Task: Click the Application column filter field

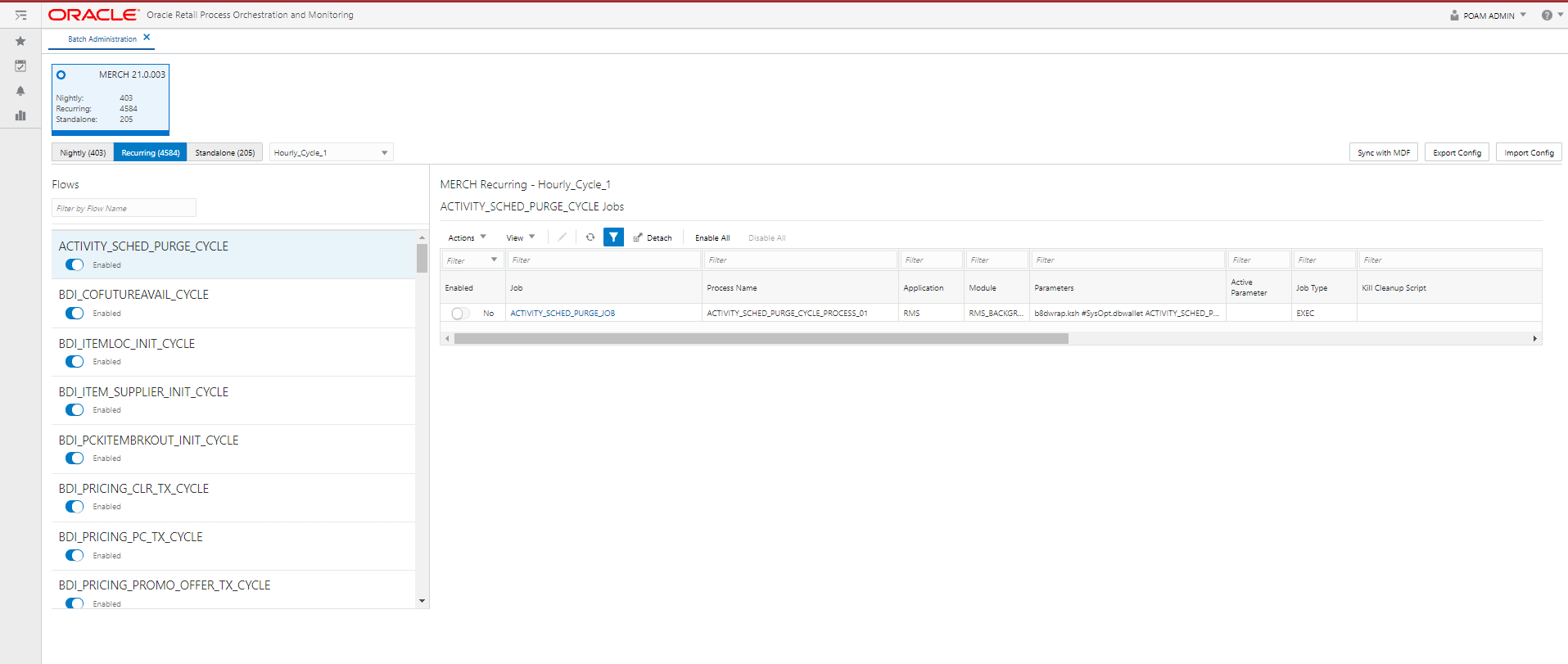Action: 932,260
